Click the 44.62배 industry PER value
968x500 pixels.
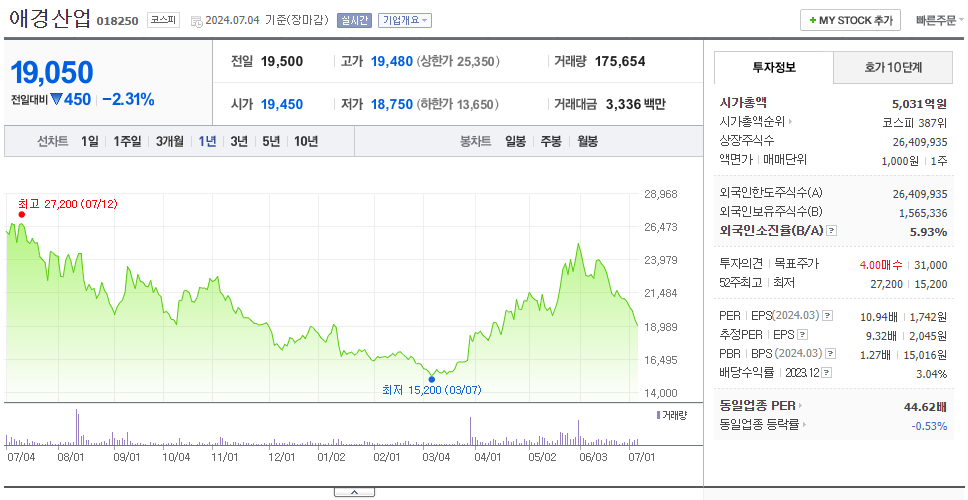925,406
